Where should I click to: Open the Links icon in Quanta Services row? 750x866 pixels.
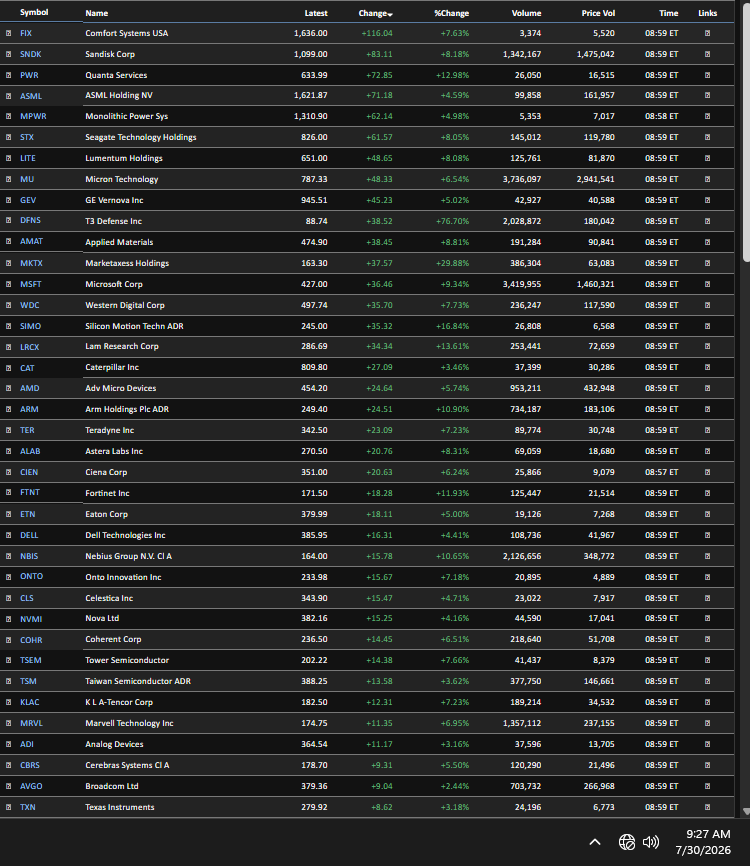(x=707, y=75)
